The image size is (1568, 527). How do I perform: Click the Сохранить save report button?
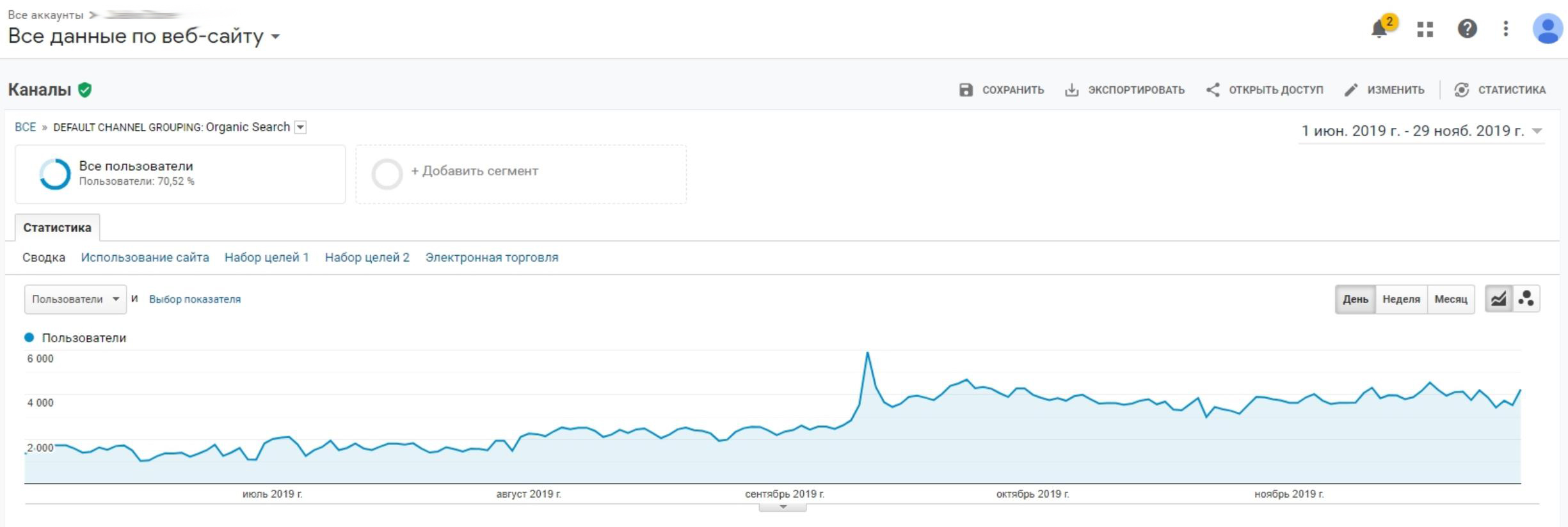pos(1002,90)
